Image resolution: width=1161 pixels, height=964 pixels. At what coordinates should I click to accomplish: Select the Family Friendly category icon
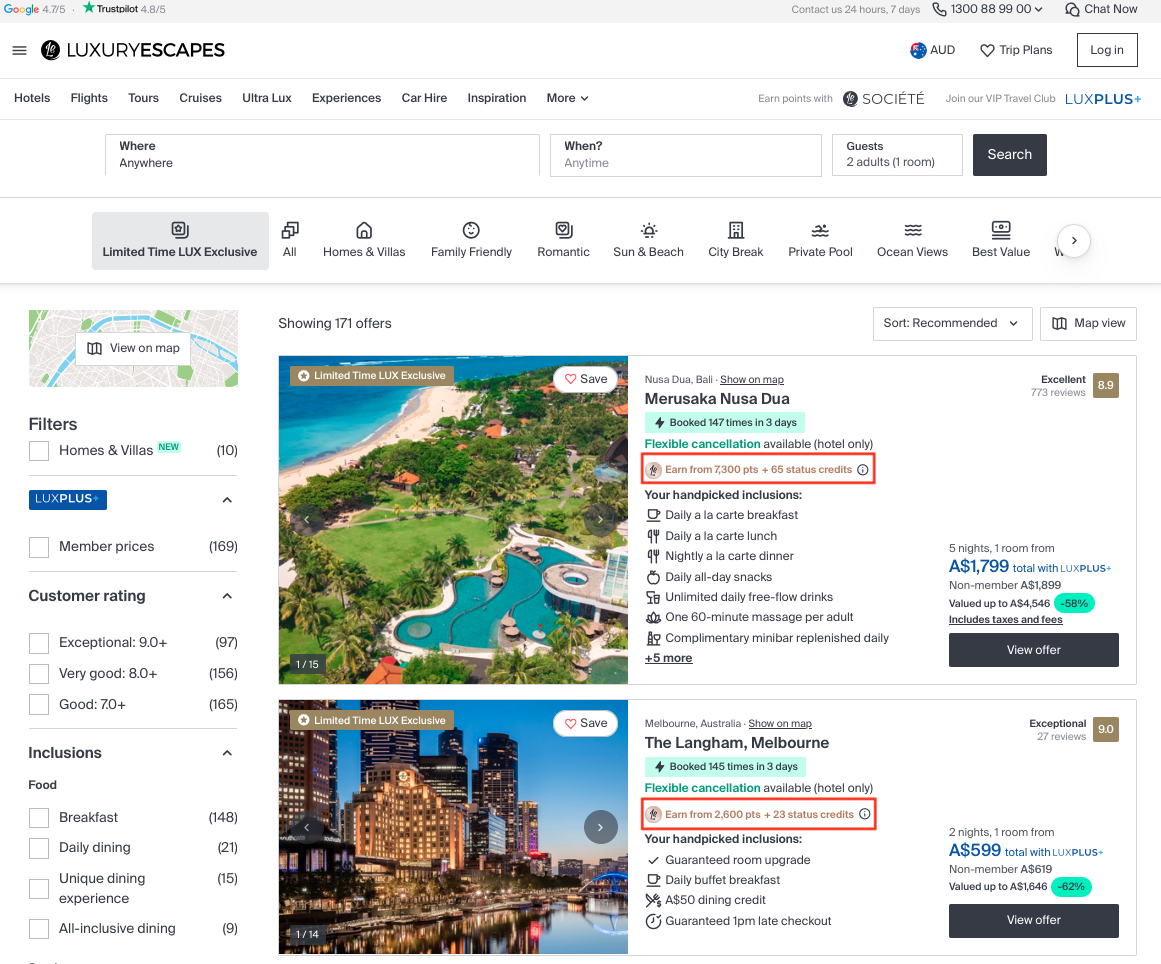pyautogui.click(x=471, y=230)
